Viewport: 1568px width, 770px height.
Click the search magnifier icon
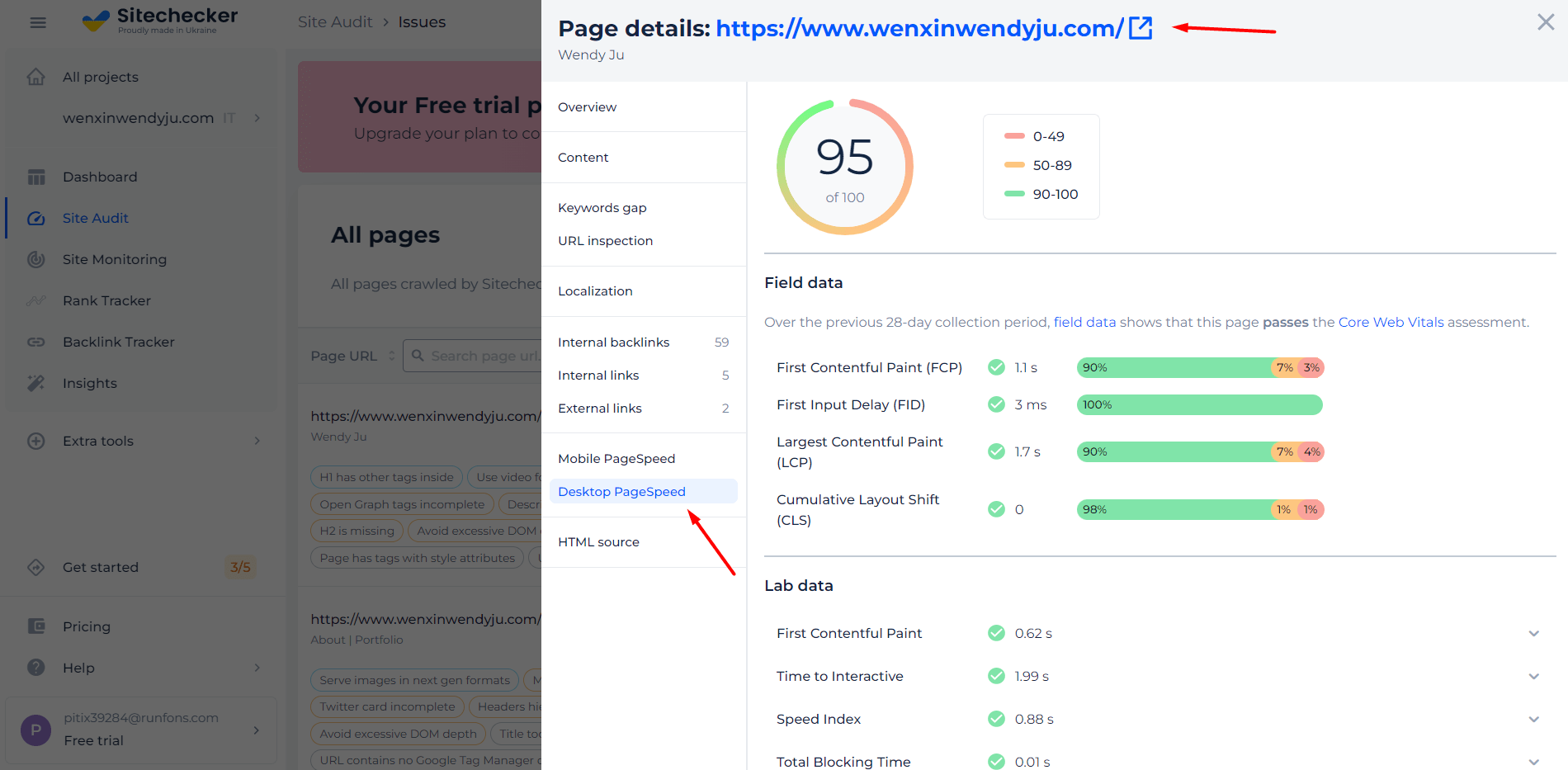(x=418, y=356)
